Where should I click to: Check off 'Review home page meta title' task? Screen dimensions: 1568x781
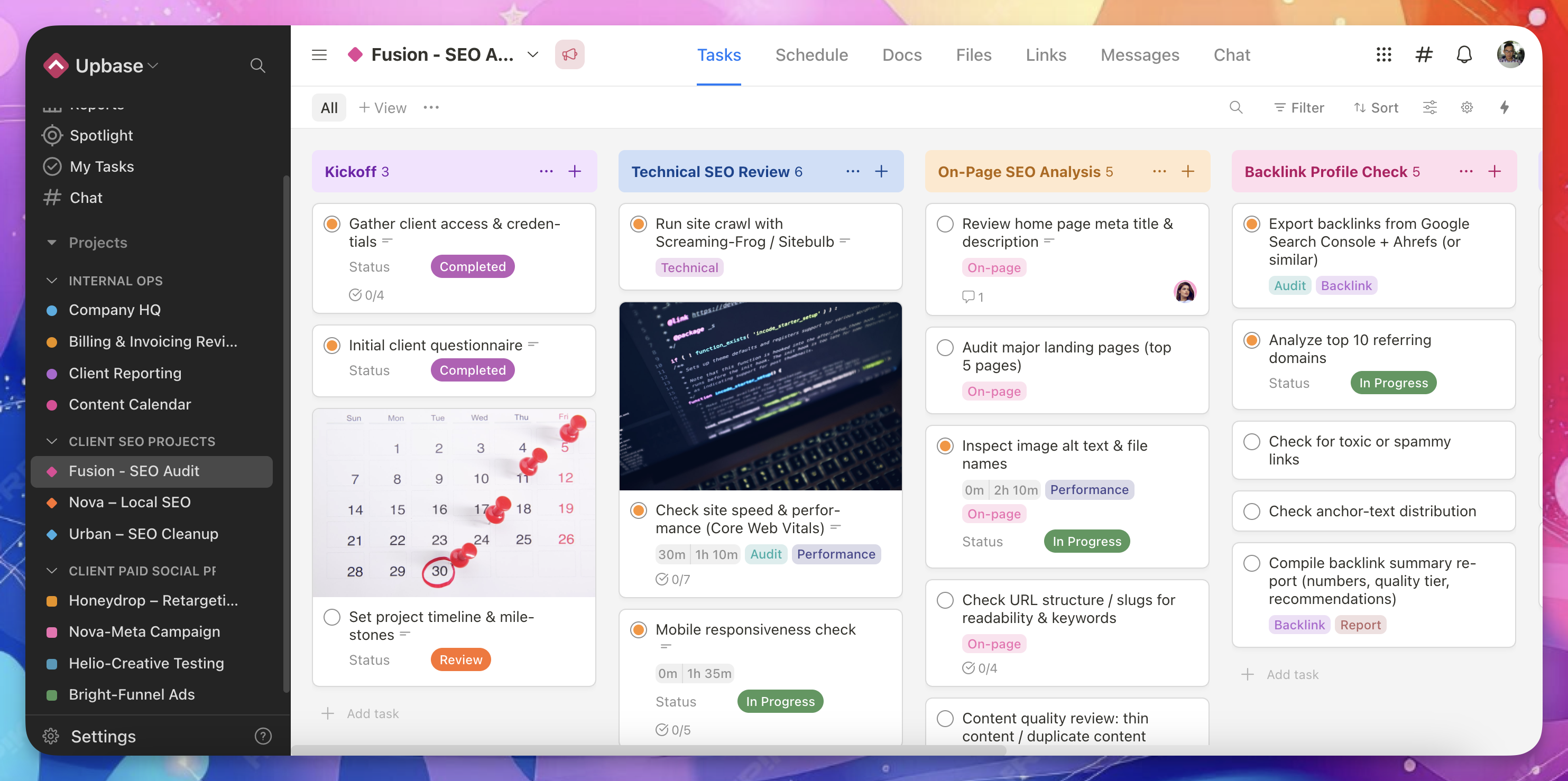coord(945,224)
